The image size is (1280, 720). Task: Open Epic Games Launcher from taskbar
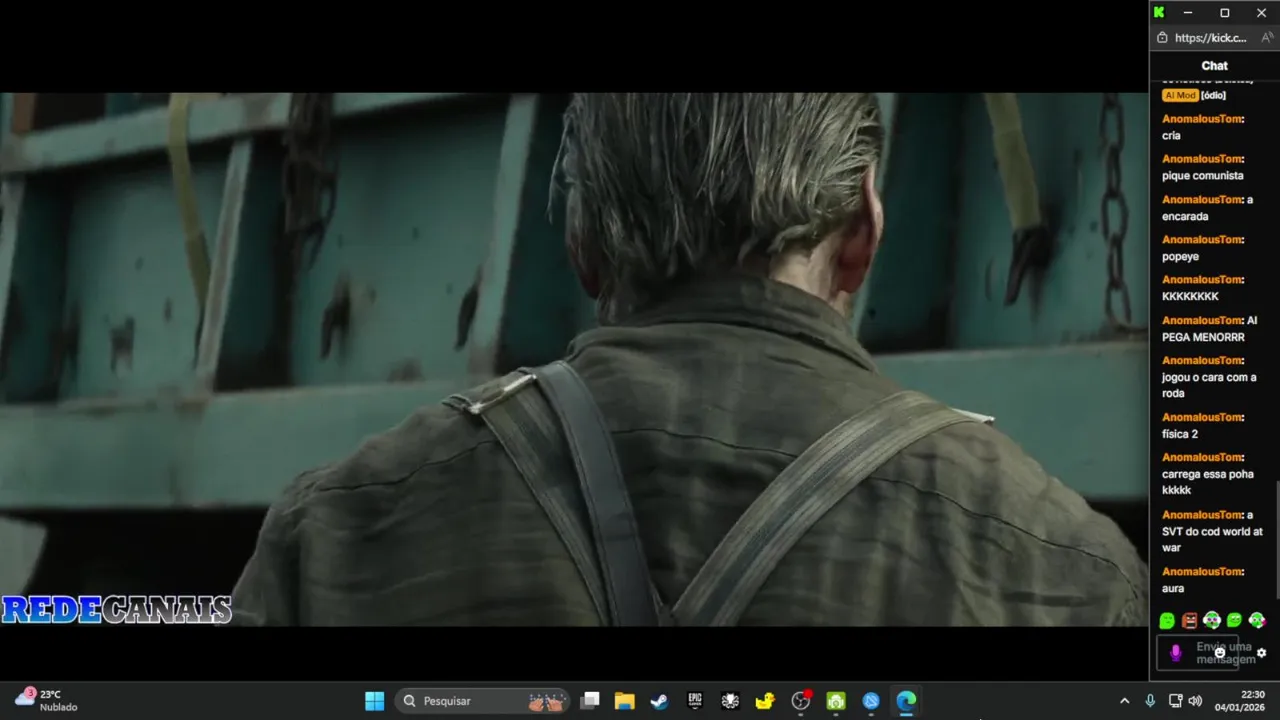click(695, 701)
